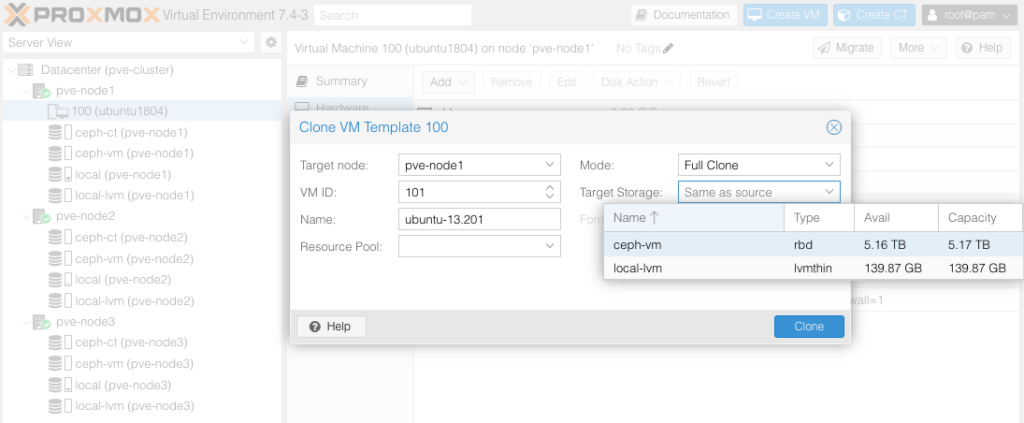Close the Clone VM Template dialog
Viewport: 1024px width, 423px height.
[834, 127]
